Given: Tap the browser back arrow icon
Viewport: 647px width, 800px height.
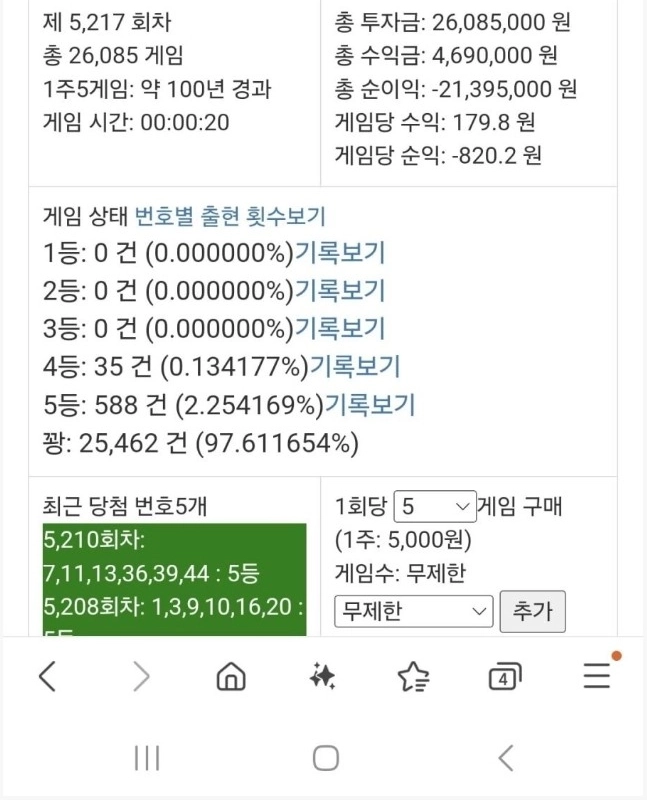Looking at the screenshot, I should pyautogui.click(x=47, y=677).
